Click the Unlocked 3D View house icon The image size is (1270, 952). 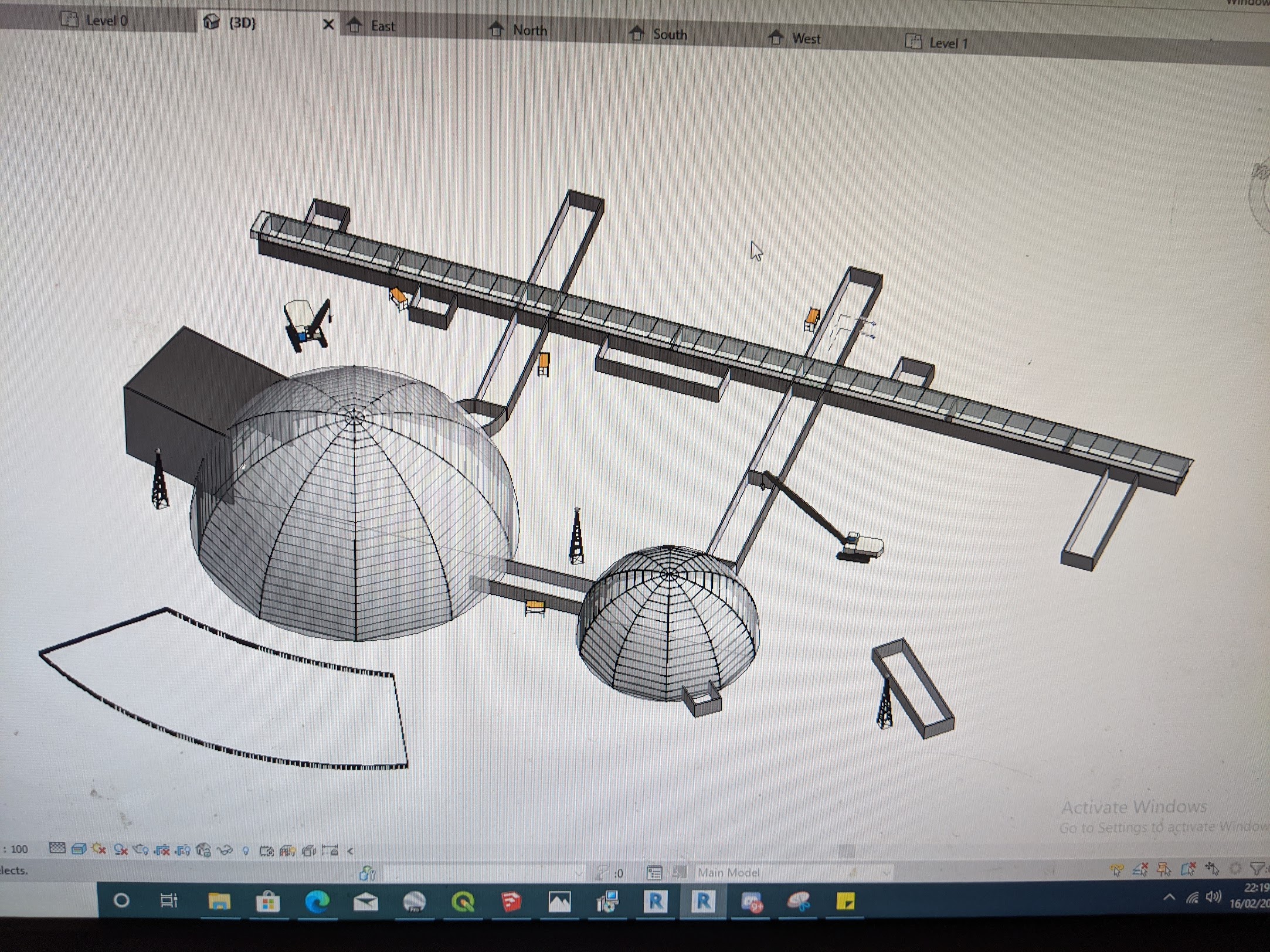pyautogui.click(x=203, y=850)
